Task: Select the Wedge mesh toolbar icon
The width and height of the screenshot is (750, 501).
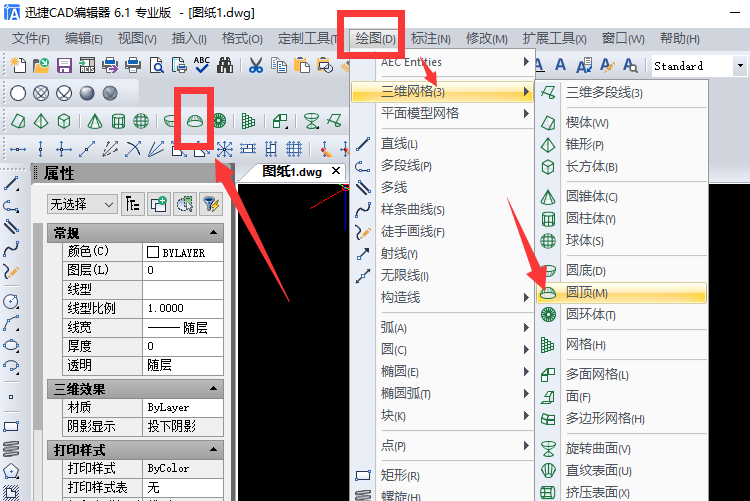Action: click(x=18, y=121)
